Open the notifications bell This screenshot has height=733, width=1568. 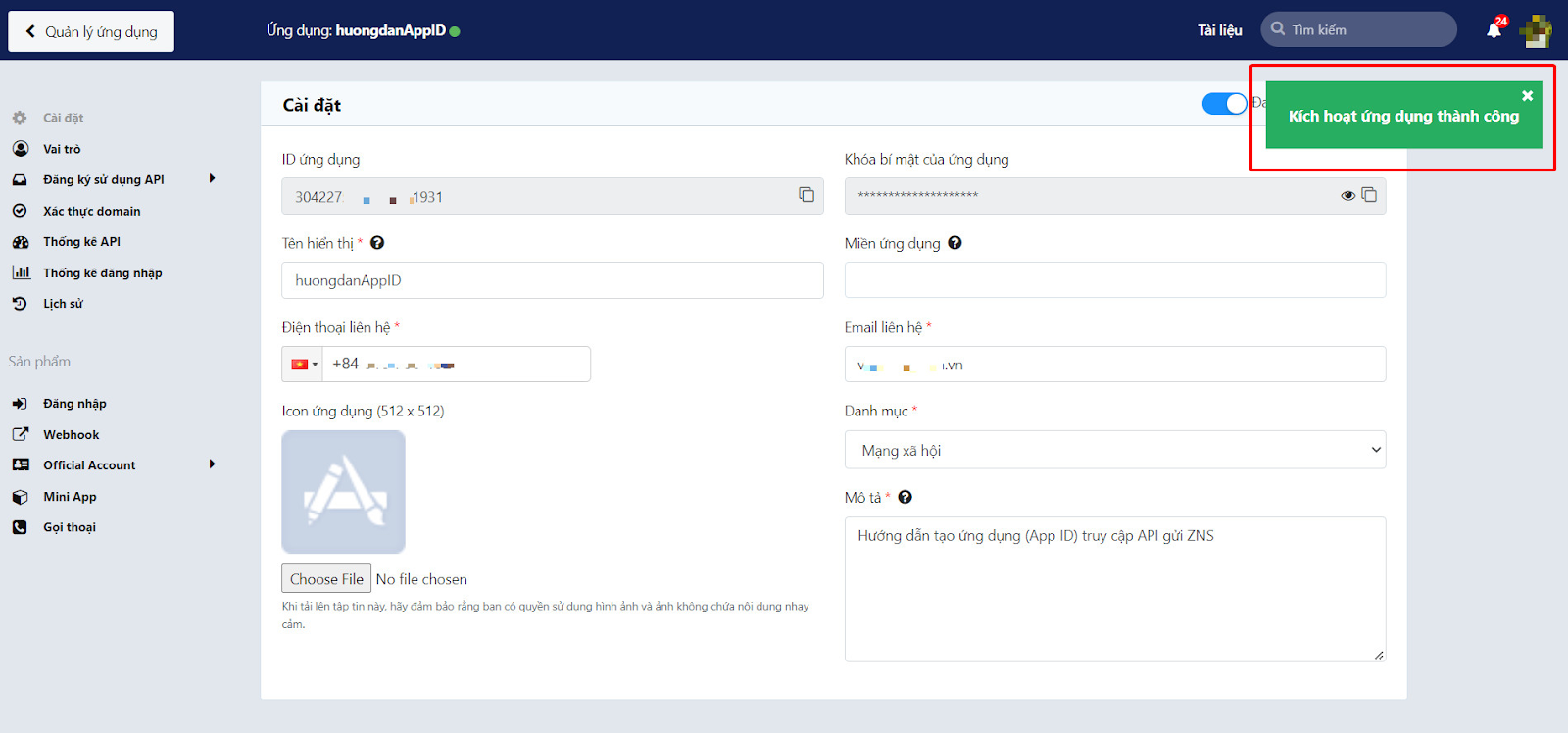click(x=1494, y=30)
